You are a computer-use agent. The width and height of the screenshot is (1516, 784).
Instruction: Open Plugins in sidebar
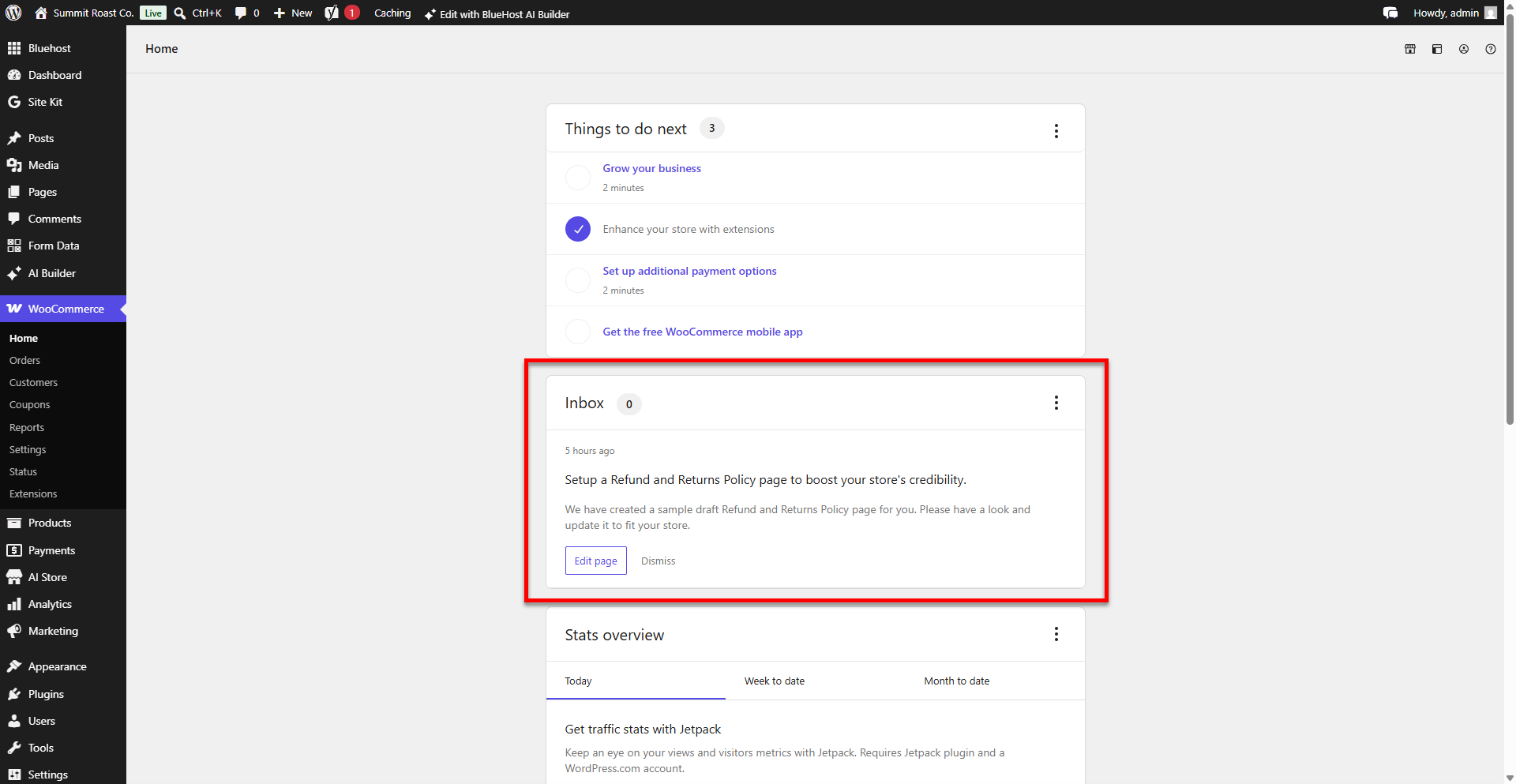63,694
